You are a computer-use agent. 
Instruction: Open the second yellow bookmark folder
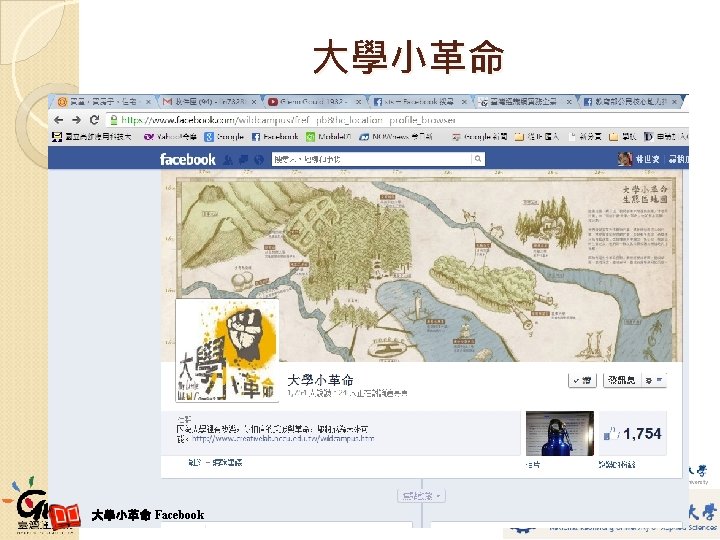[x=623, y=137]
